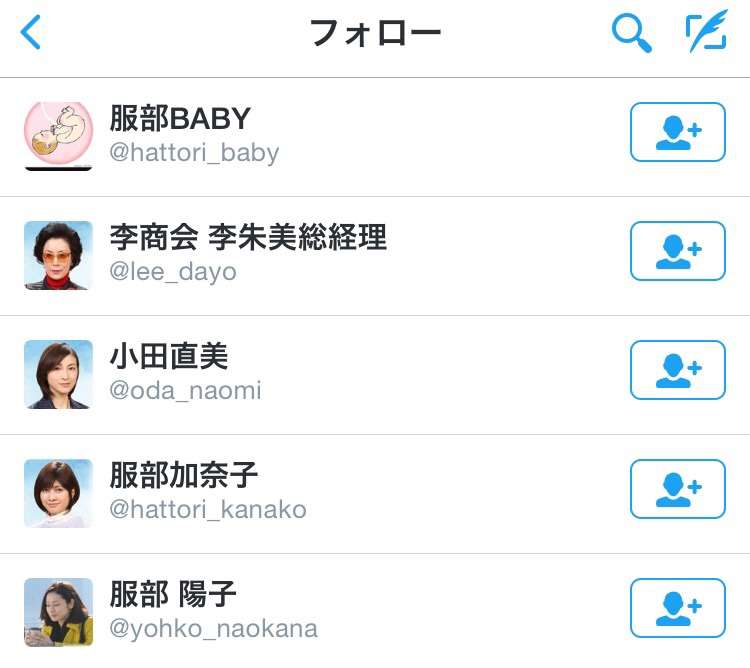Screen dimensions: 750x668
Task: Open 服部加奈子 name row
Action: (x=375, y=494)
